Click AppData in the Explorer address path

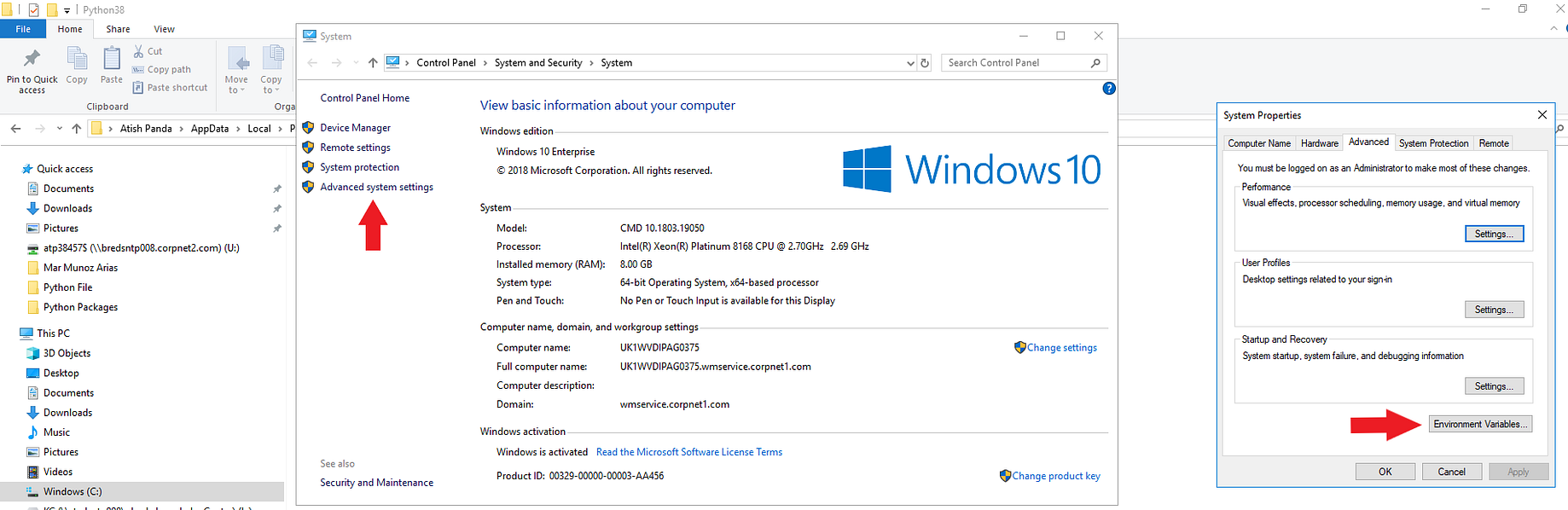(x=210, y=128)
